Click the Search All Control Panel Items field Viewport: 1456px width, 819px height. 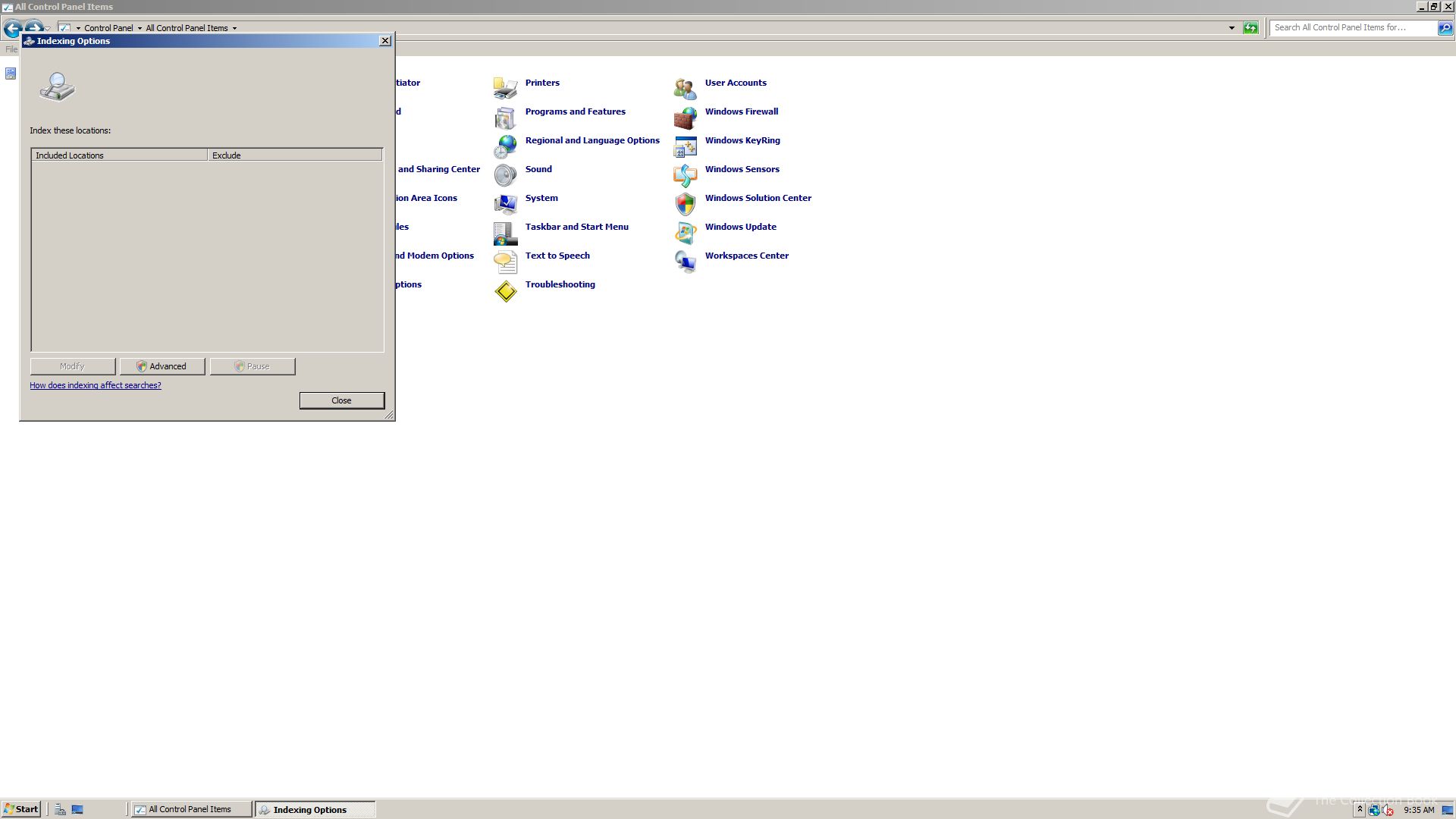click(1353, 28)
